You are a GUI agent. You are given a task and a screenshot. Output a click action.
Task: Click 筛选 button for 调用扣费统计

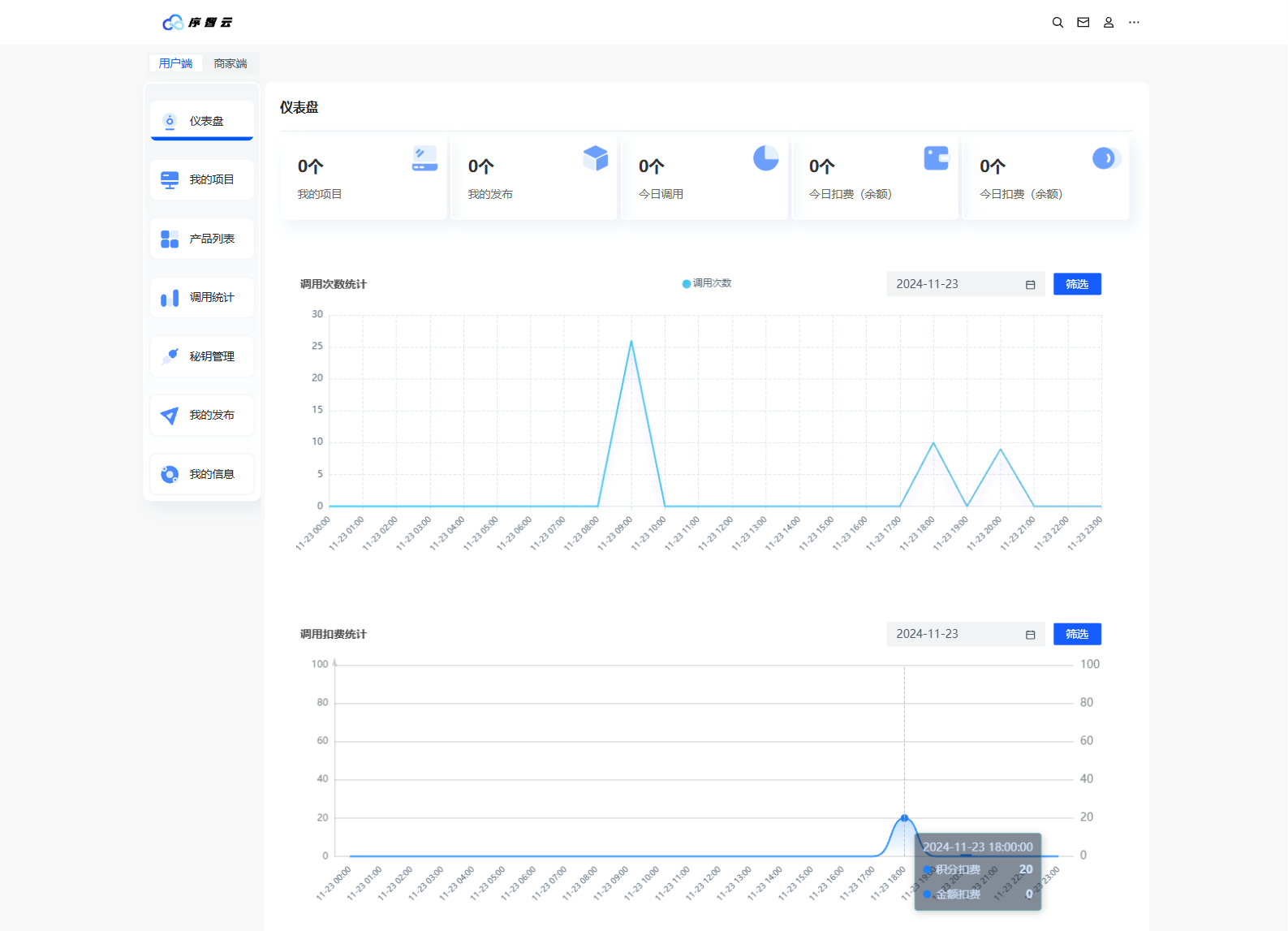click(1077, 634)
